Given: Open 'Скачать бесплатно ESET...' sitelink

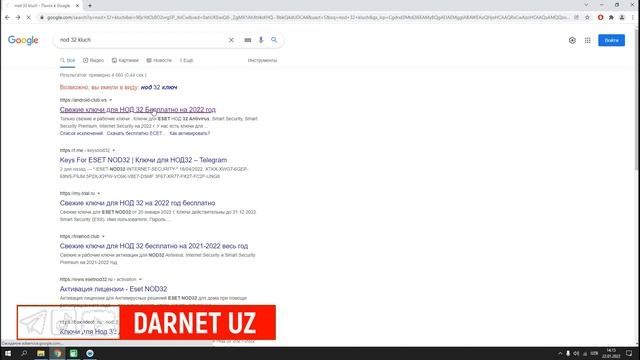Looking at the screenshot, I should (x=135, y=133).
